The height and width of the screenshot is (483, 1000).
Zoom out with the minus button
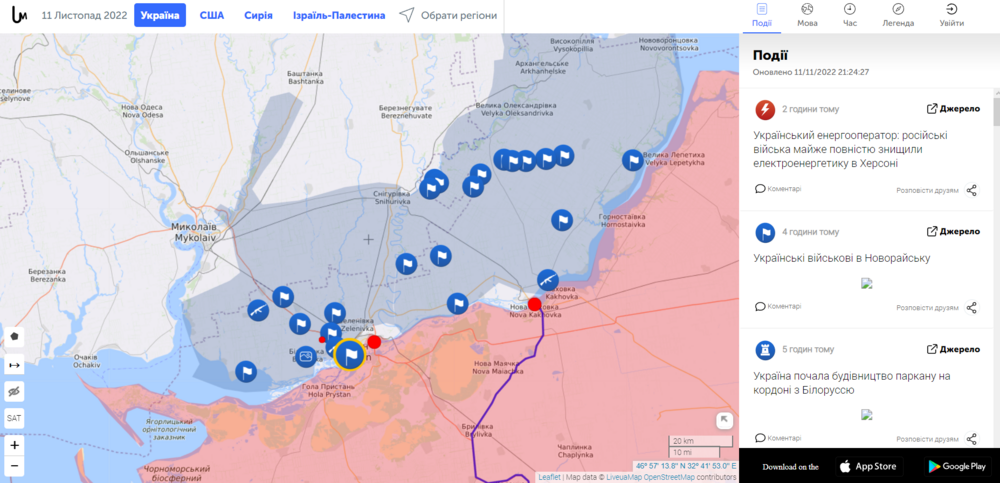[14, 466]
